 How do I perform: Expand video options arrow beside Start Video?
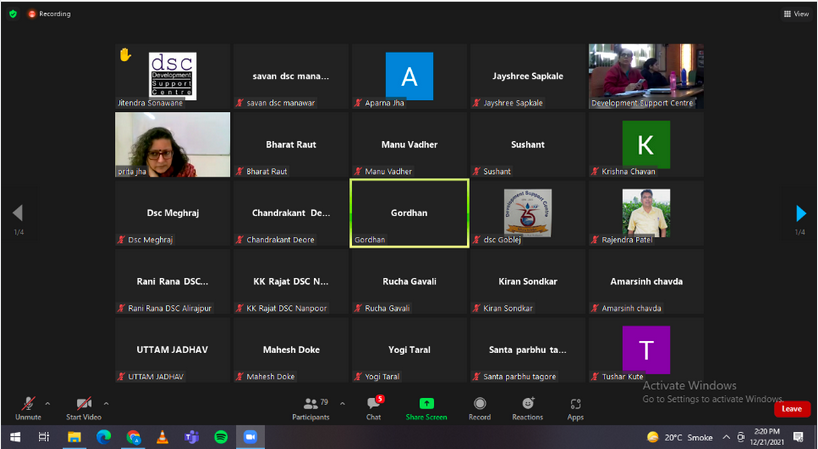tap(106, 403)
